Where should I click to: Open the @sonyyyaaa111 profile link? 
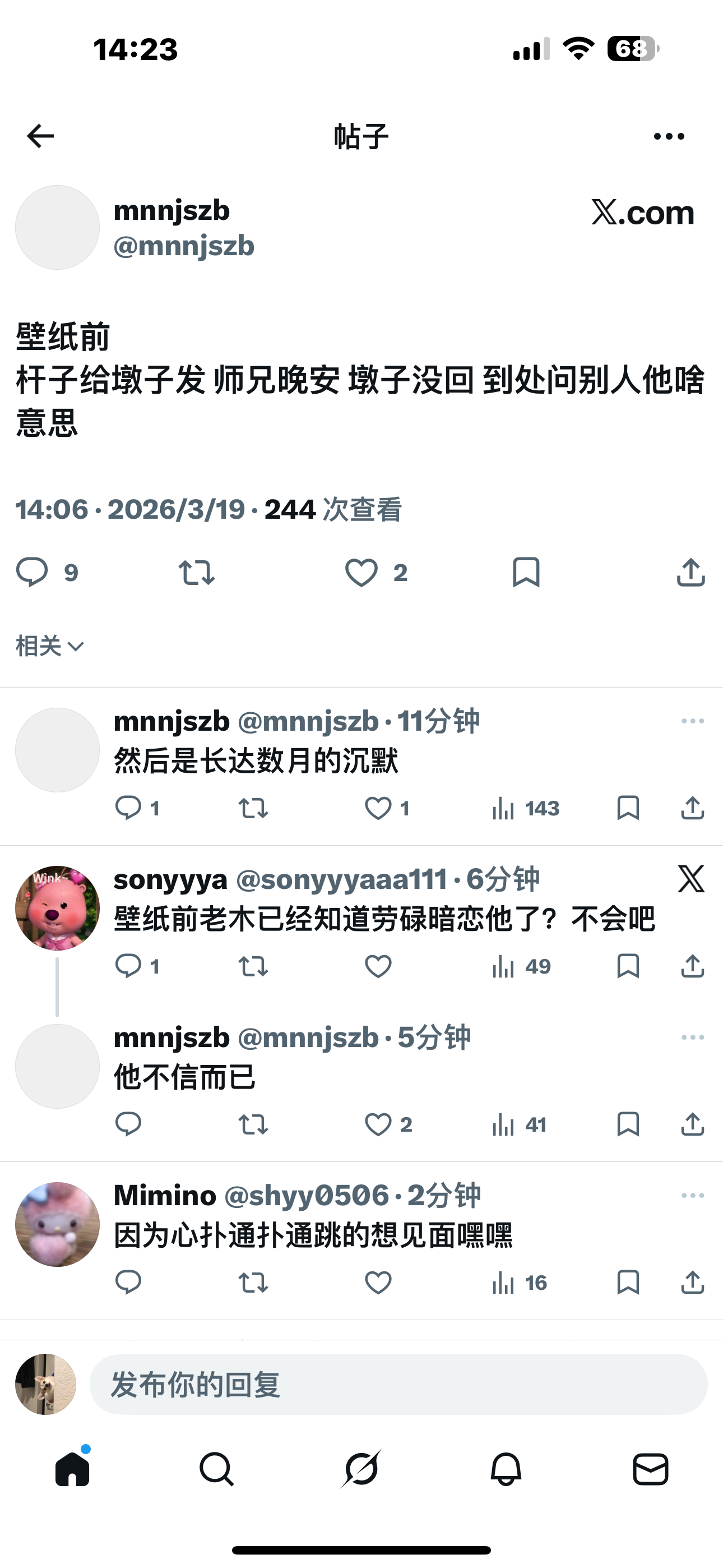point(341,879)
